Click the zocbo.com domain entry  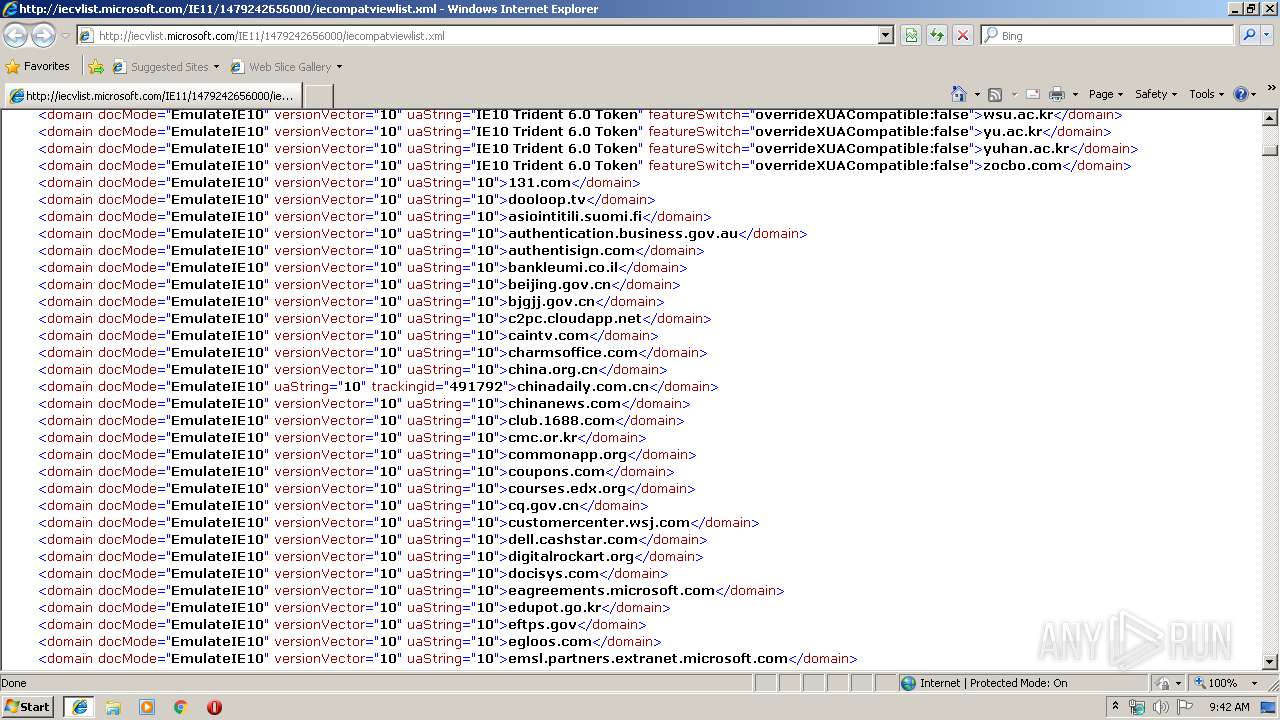[x=1022, y=165]
